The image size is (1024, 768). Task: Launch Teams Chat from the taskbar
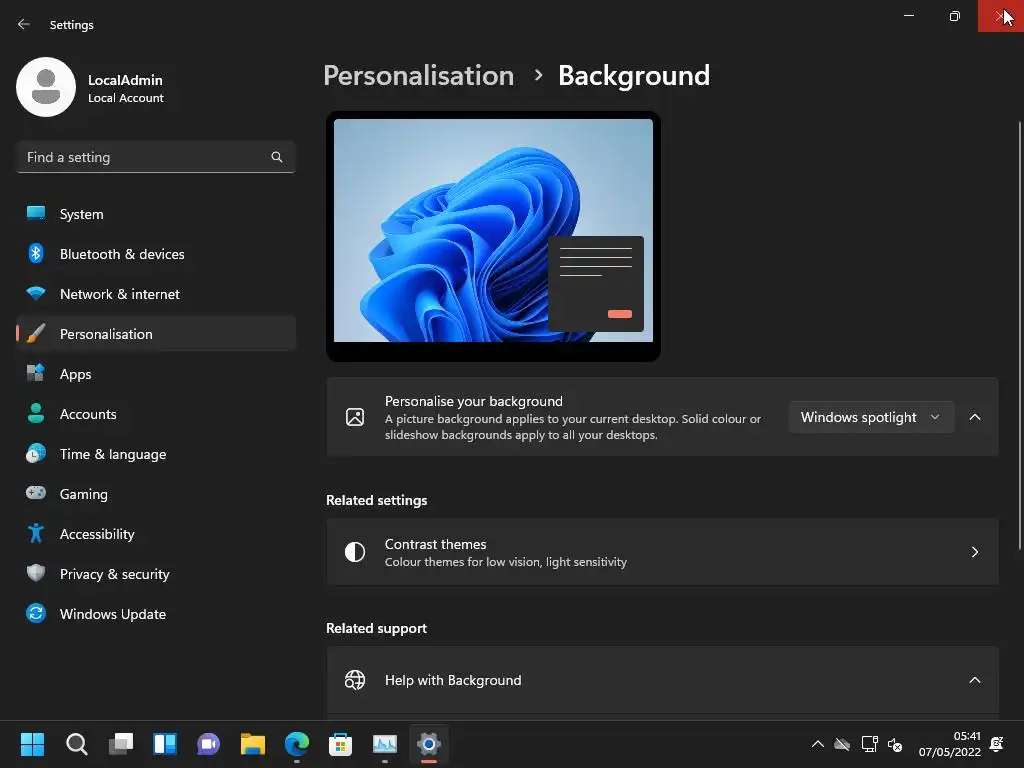pos(208,744)
